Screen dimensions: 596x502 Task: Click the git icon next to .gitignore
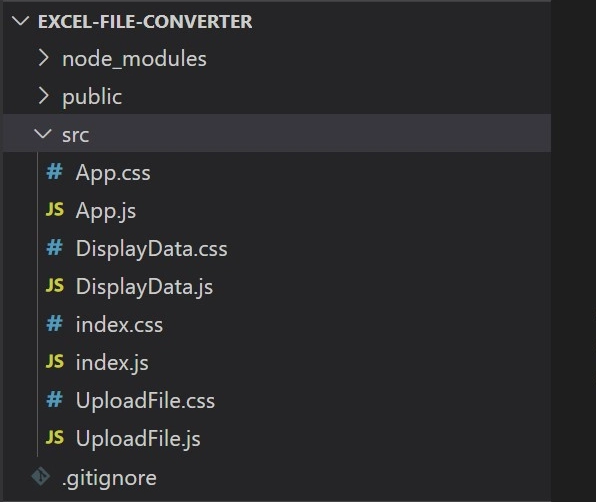(x=41, y=477)
